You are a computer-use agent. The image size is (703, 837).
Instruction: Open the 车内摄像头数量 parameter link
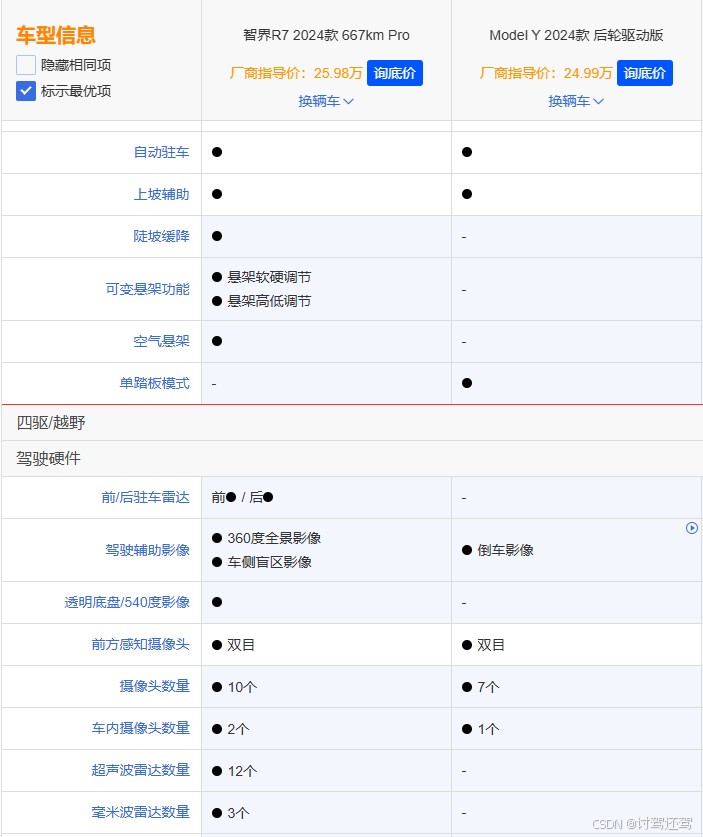(x=140, y=728)
